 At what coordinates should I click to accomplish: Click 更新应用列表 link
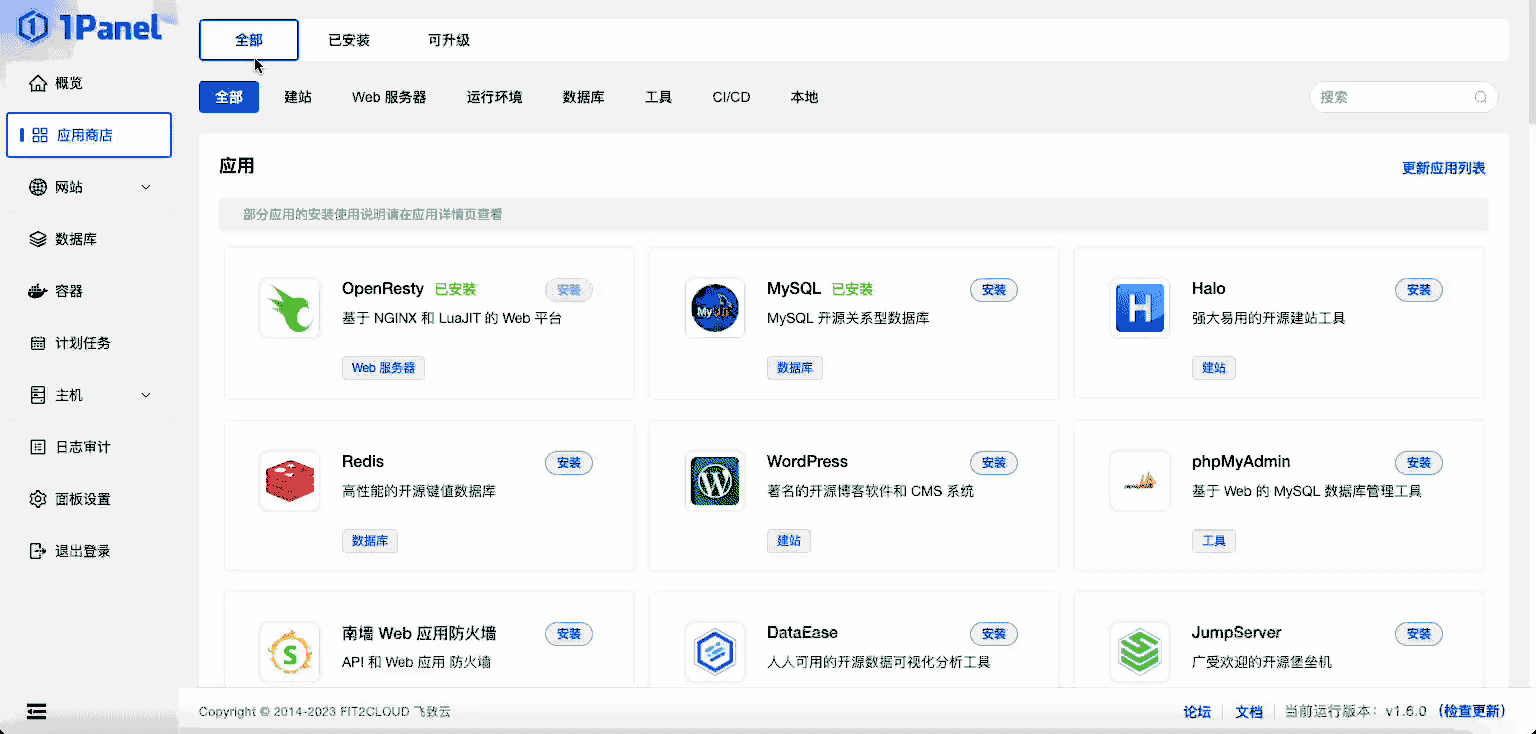click(1444, 169)
